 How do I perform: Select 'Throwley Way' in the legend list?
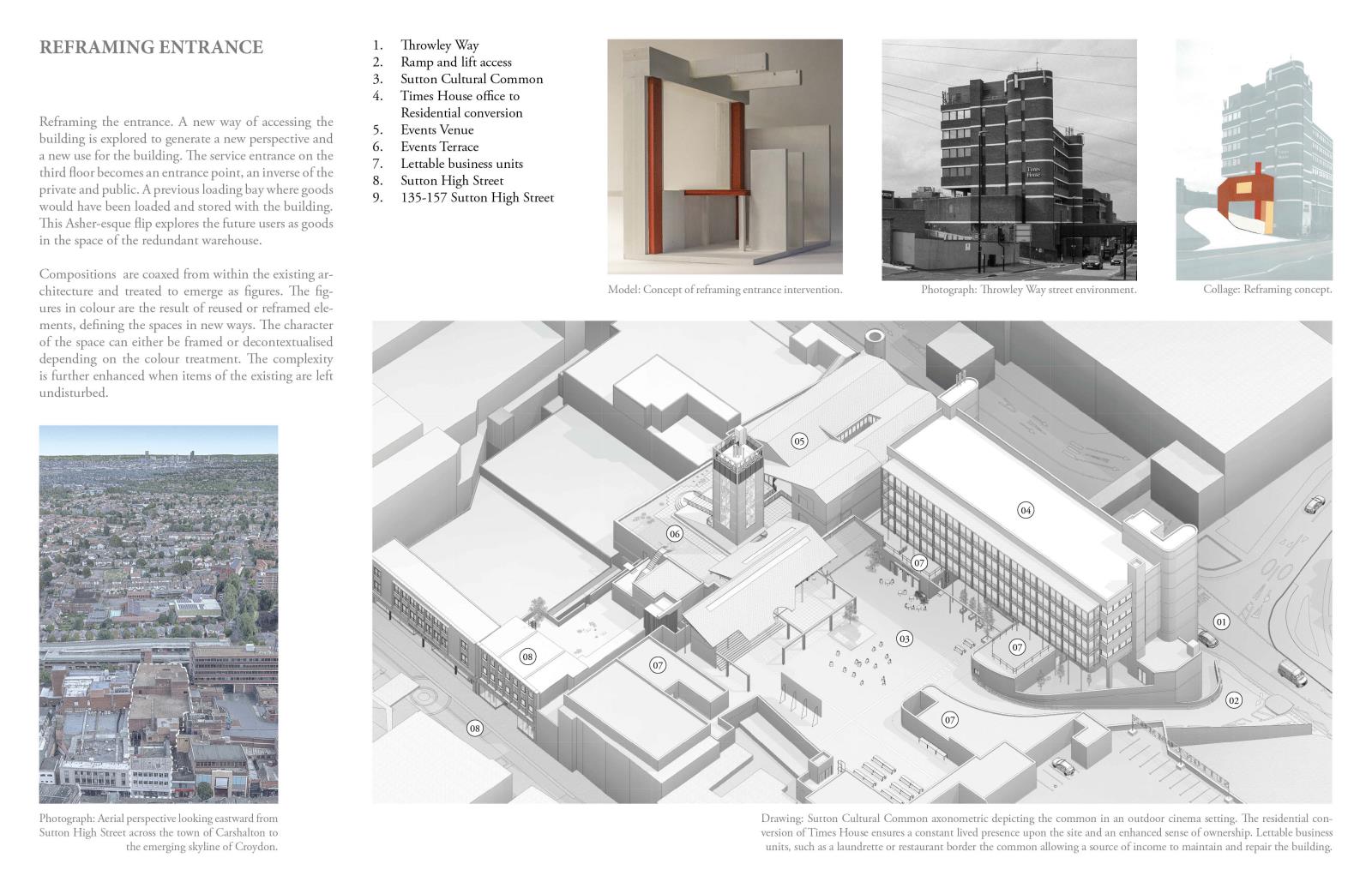pos(439,45)
